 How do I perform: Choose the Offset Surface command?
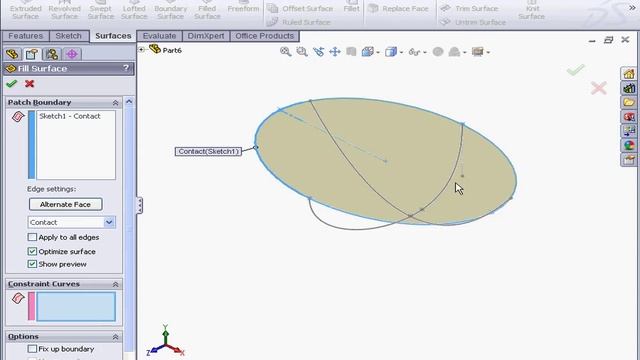300,8
